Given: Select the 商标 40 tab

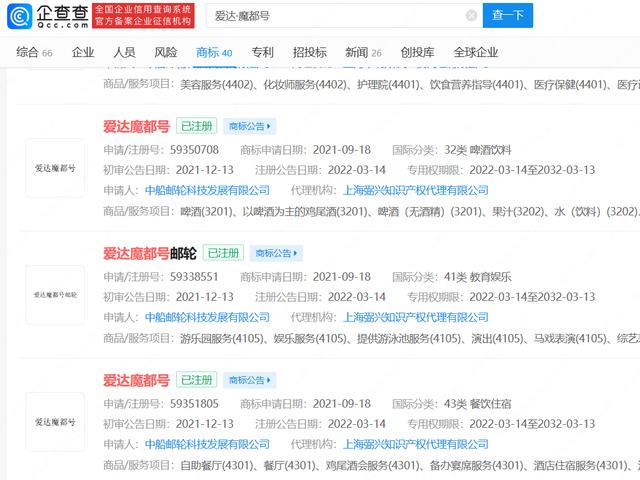Looking at the screenshot, I should [214, 52].
